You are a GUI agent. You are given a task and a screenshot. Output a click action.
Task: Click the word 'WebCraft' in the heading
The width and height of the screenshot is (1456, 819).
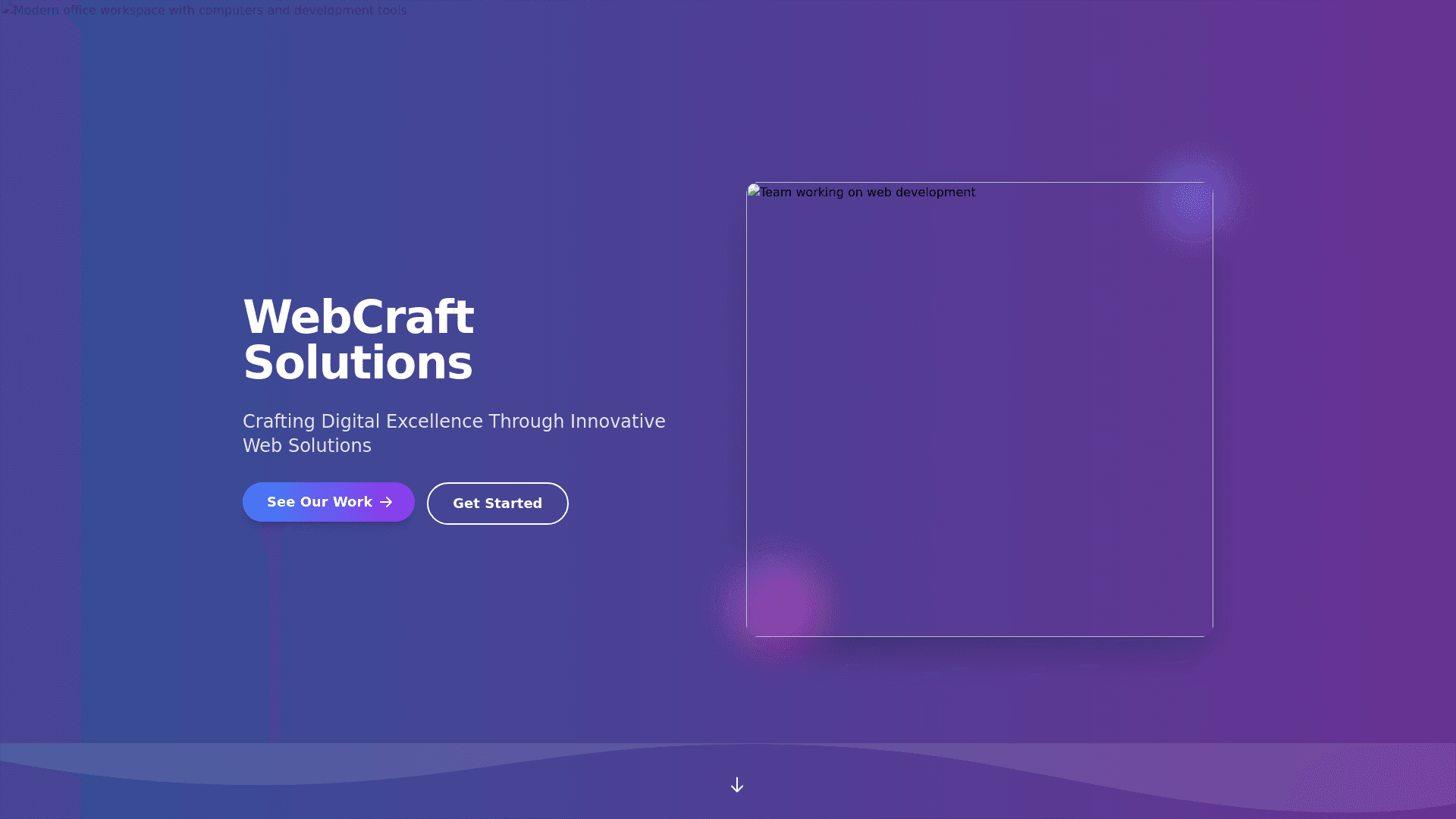358,317
